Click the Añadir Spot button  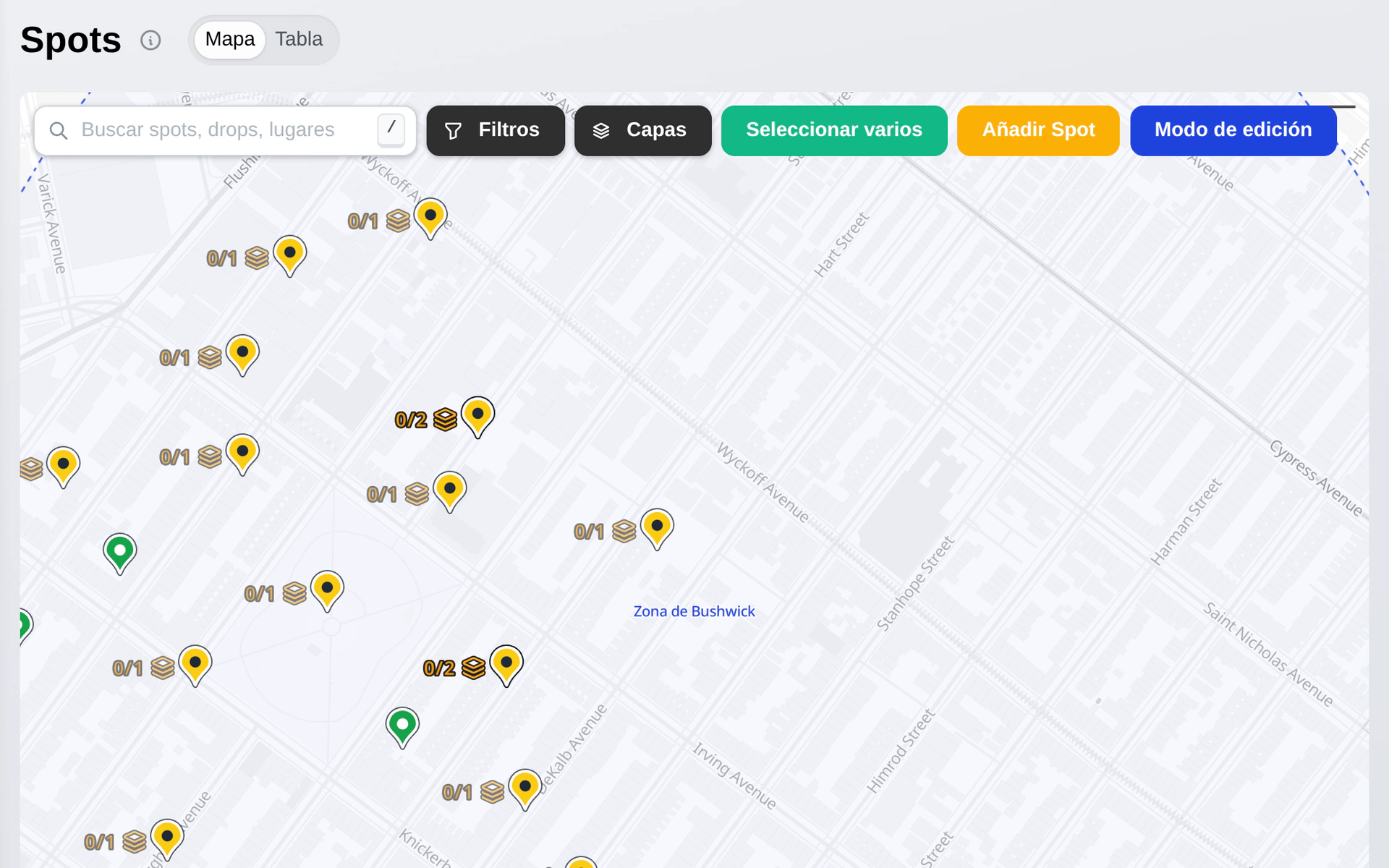click(1038, 130)
